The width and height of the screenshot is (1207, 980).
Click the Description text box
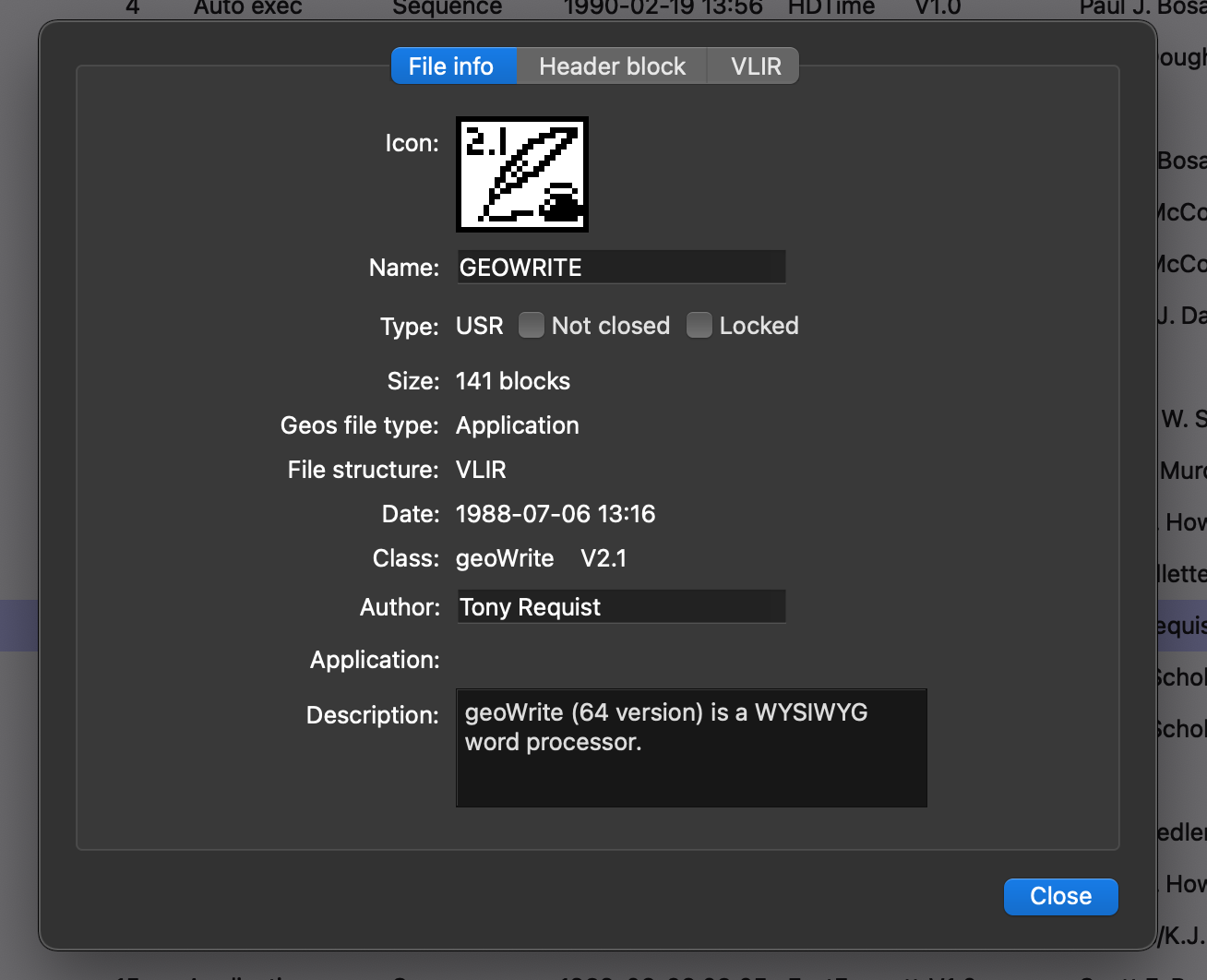click(x=691, y=747)
